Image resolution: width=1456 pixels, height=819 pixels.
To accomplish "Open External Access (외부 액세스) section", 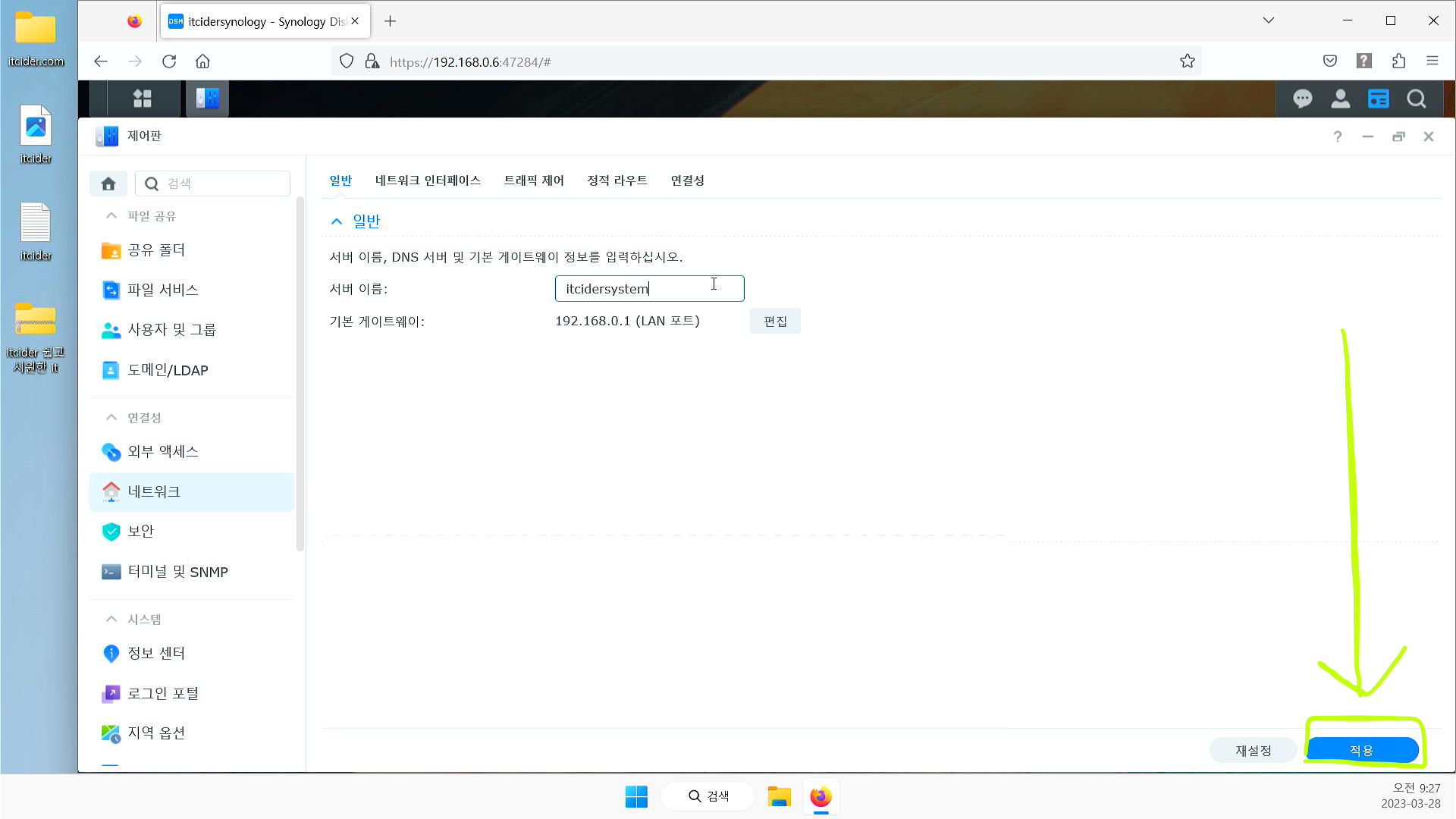I will pyautogui.click(x=162, y=452).
